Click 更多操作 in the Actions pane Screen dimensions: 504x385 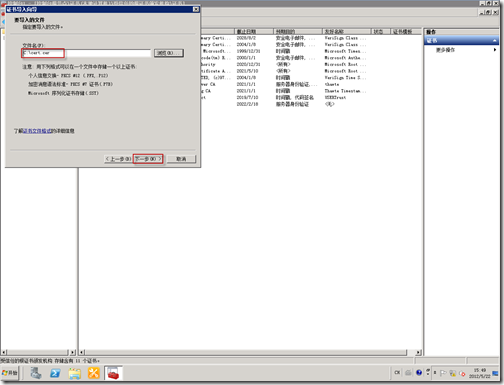click(x=445, y=50)
